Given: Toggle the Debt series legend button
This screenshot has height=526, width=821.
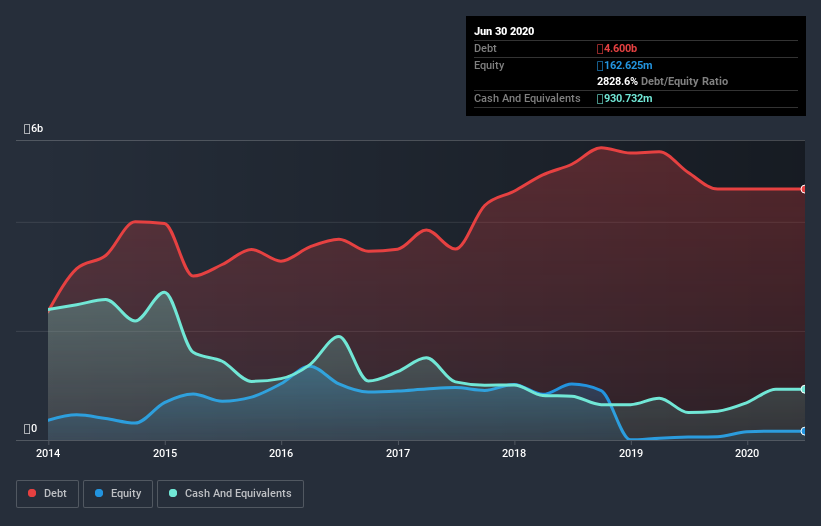Looking at the screenshot, I should (47, 494).
